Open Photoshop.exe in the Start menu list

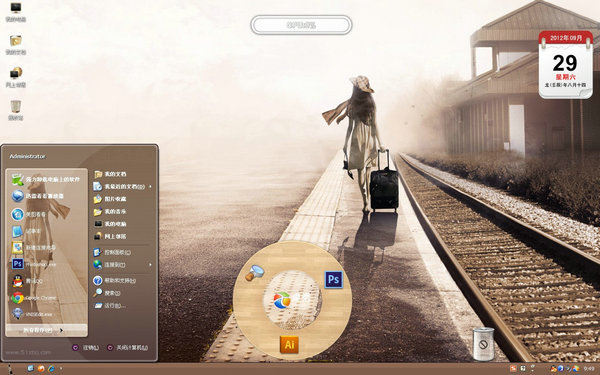[34, 264]
